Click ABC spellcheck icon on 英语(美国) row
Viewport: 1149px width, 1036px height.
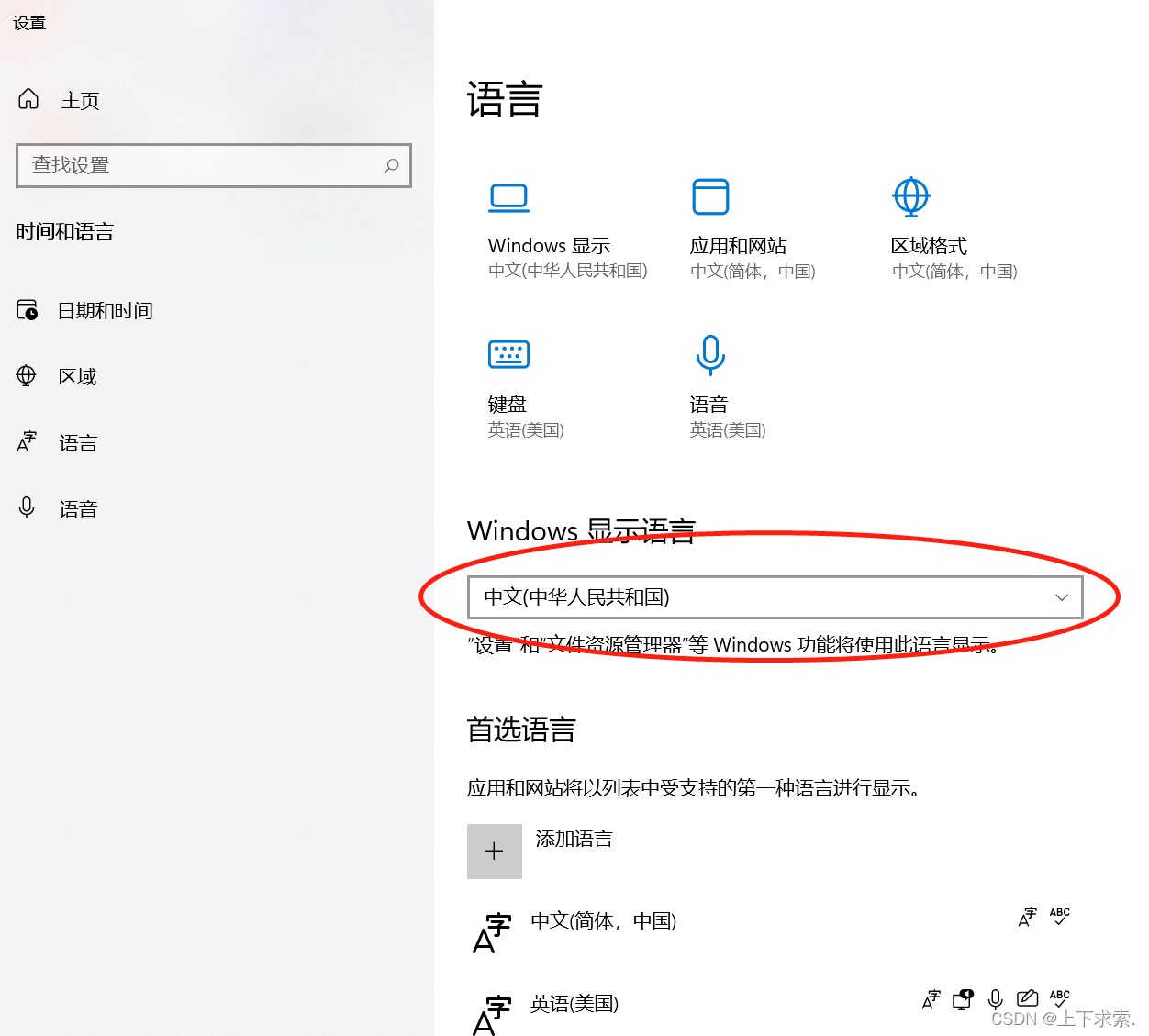[x=1060, y=998]
